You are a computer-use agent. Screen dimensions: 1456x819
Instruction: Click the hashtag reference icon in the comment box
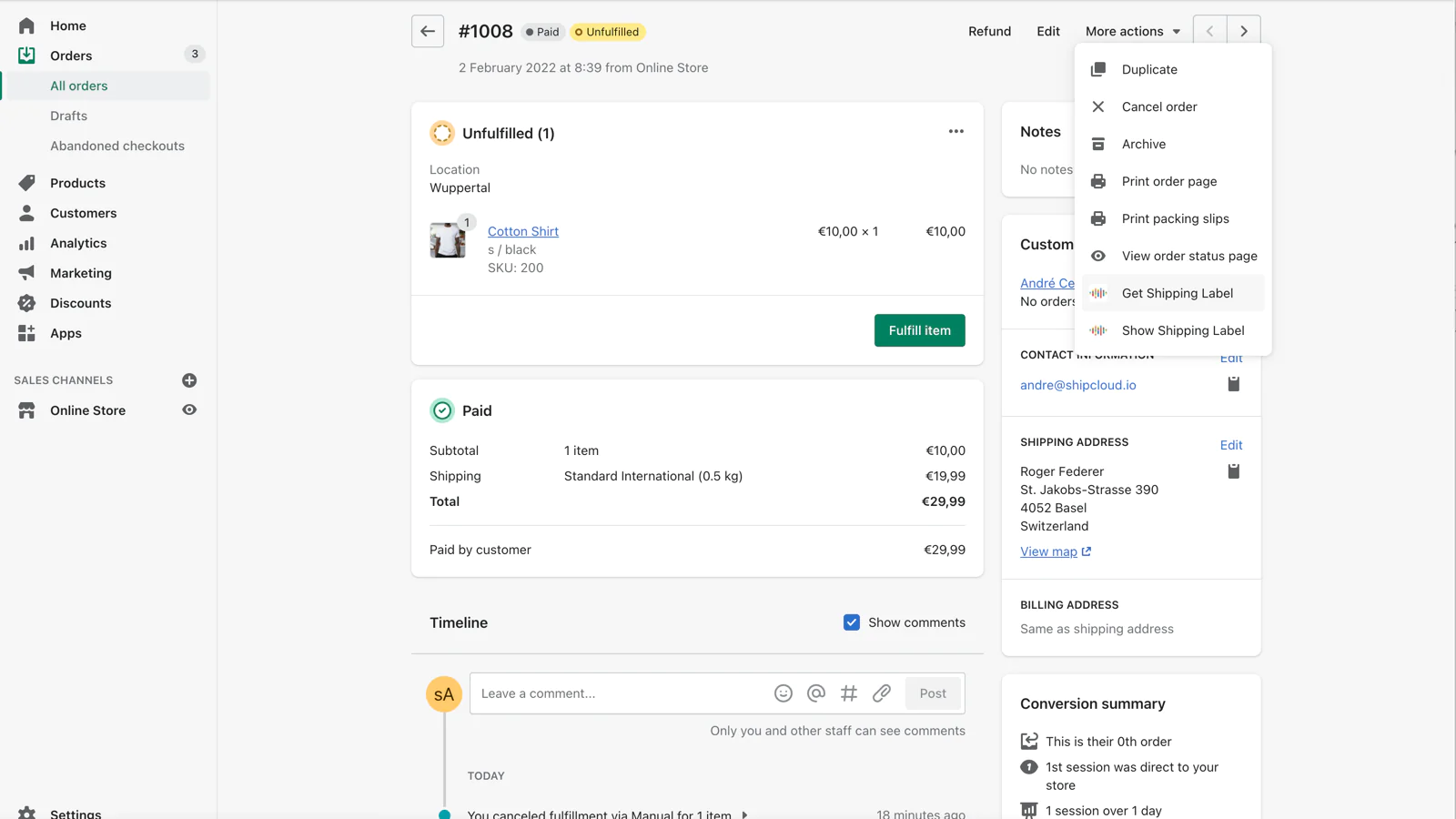849,693
